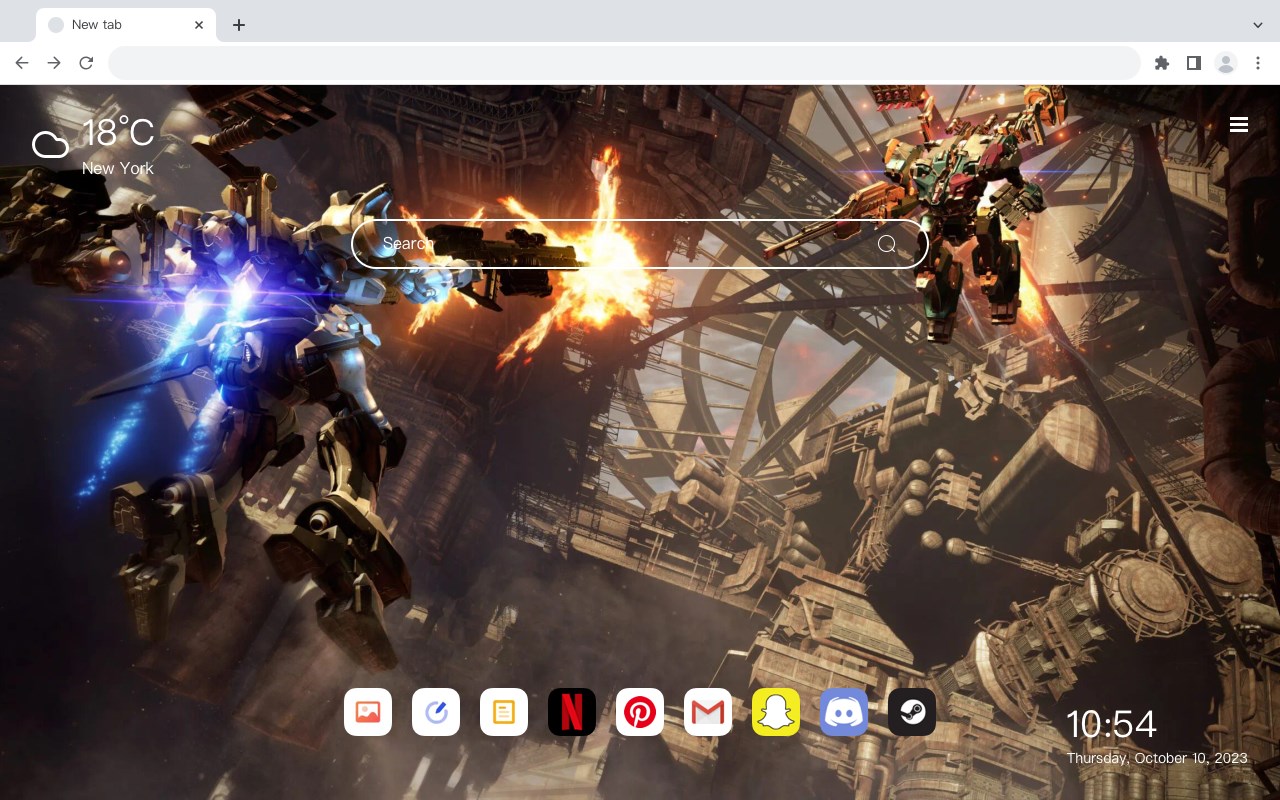Open the Discord shortcut
The image size is (1280, 800).
coord(844,712)
